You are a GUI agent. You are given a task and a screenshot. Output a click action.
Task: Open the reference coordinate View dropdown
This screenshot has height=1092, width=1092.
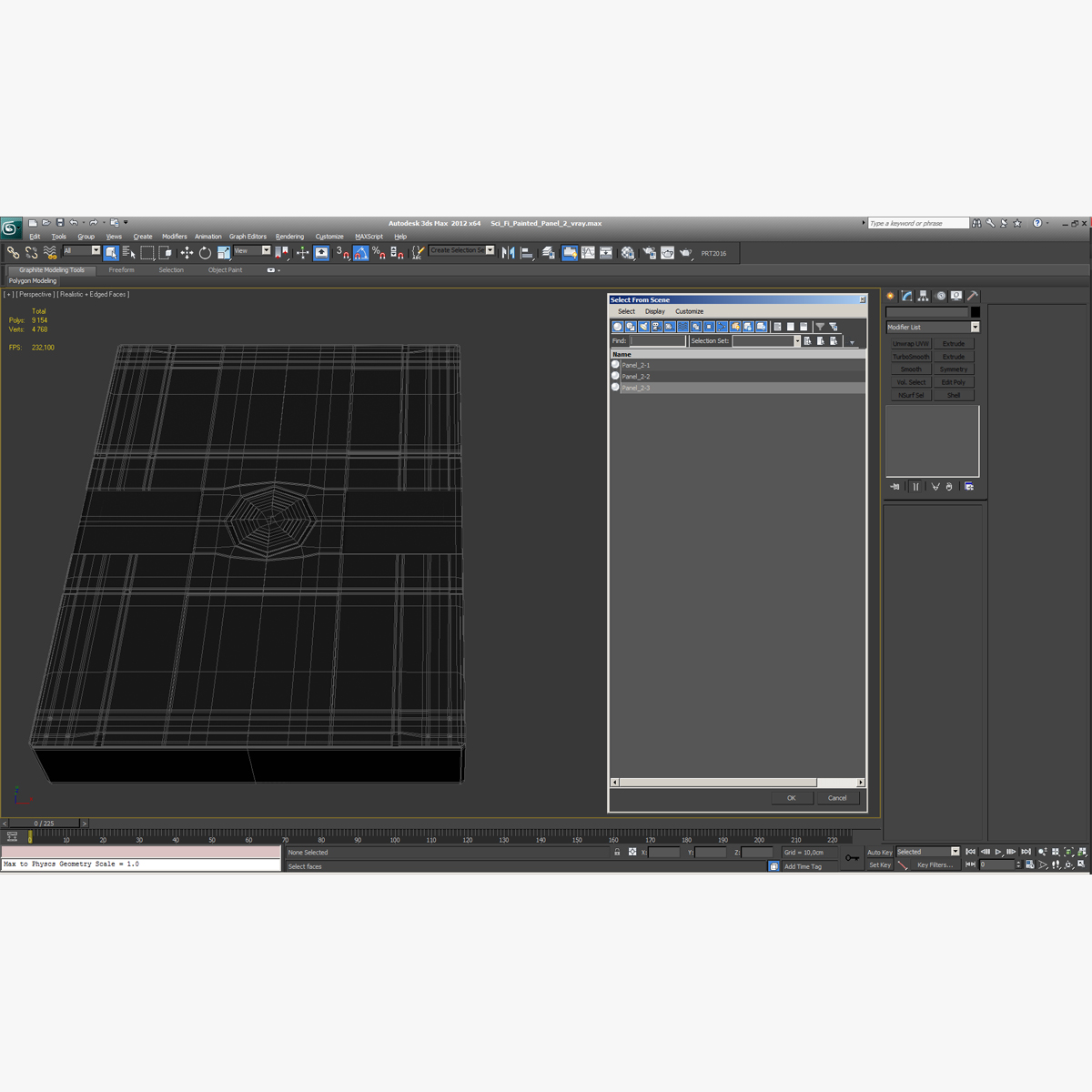coord(252,250)
